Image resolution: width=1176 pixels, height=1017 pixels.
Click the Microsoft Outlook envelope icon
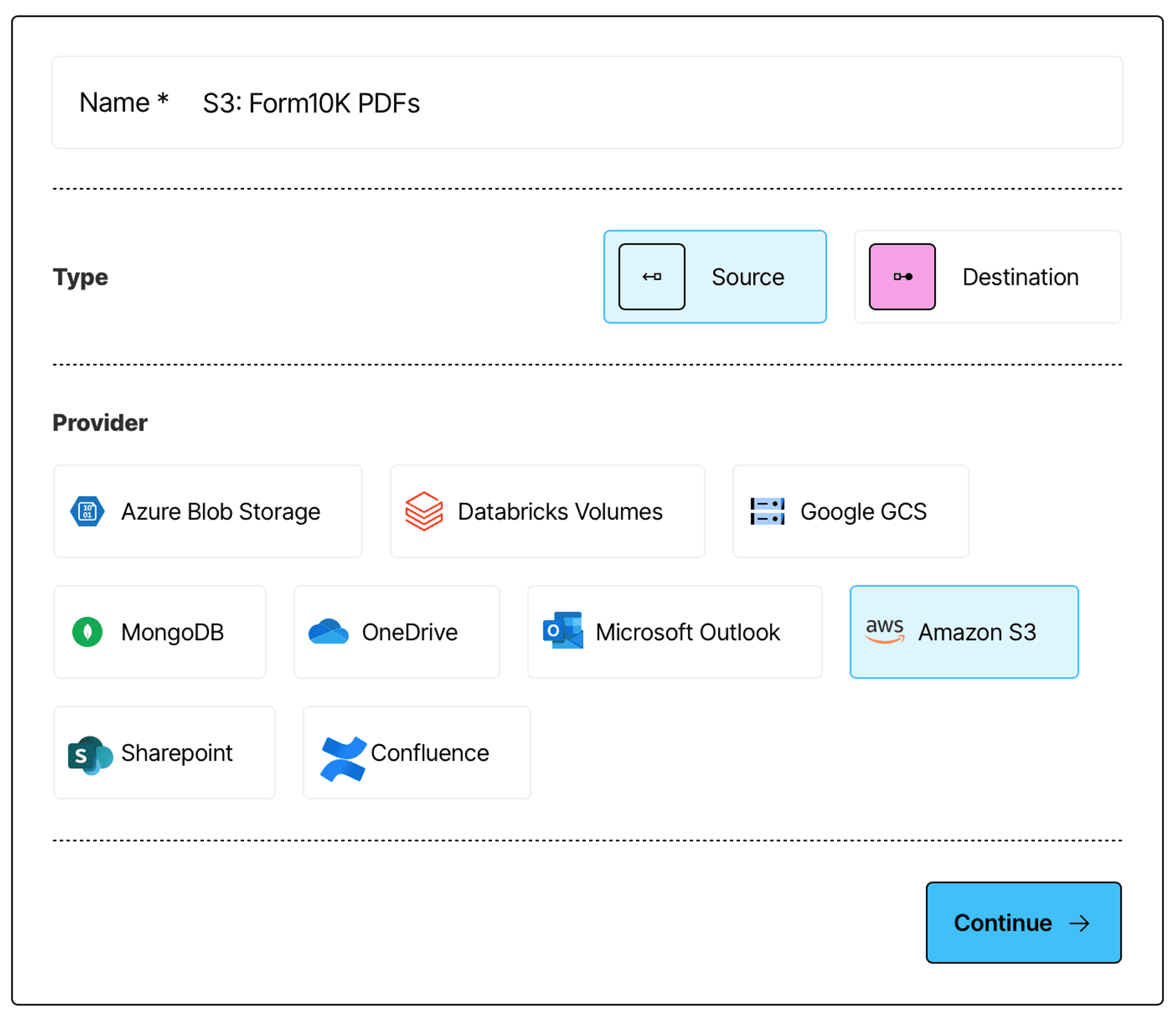tap(563, 631)
